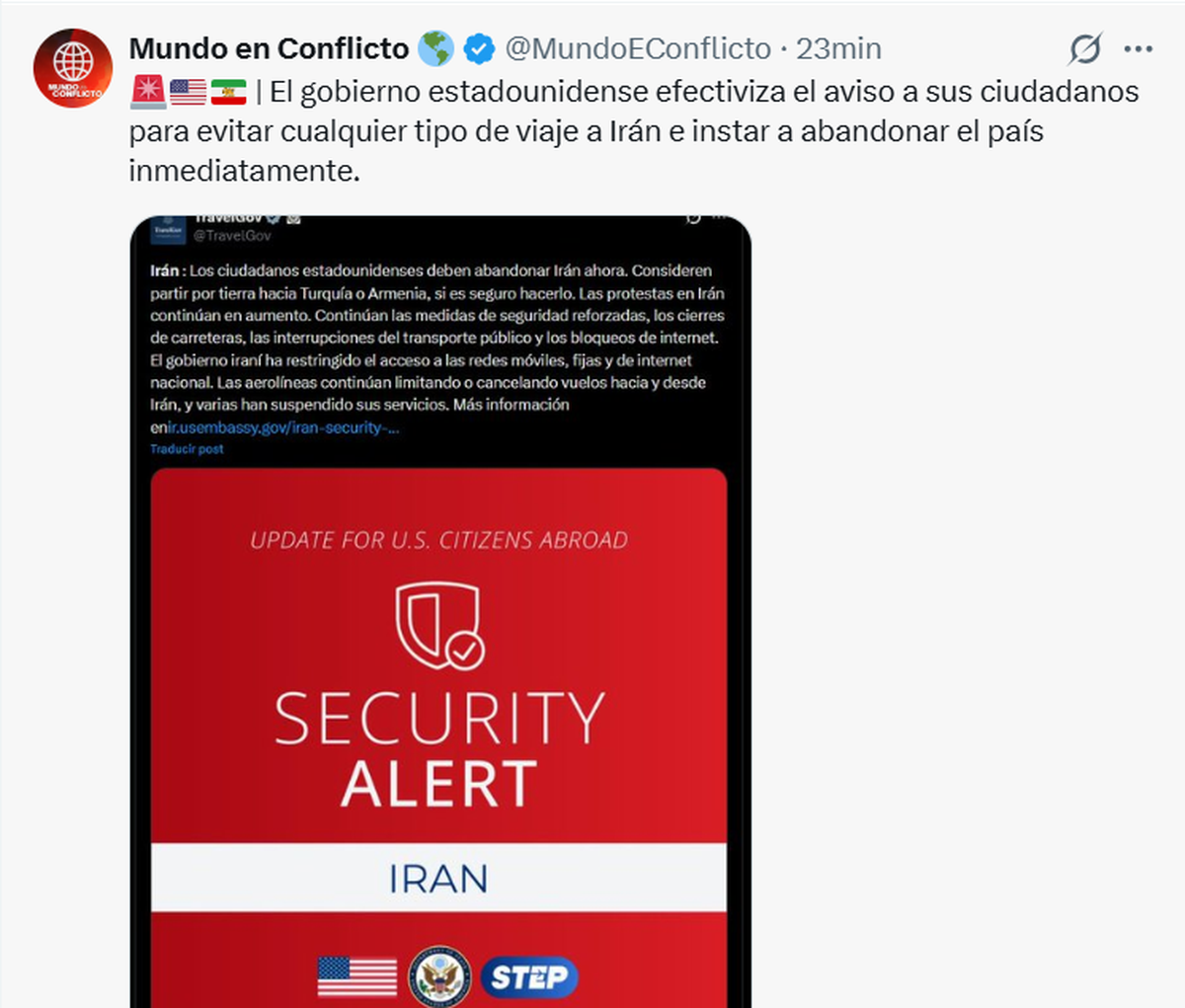Image resolution: width=1185 pixels, height=1008 pixels.
Task: Click the red siren emoji
Action: [x=148, y=92]
